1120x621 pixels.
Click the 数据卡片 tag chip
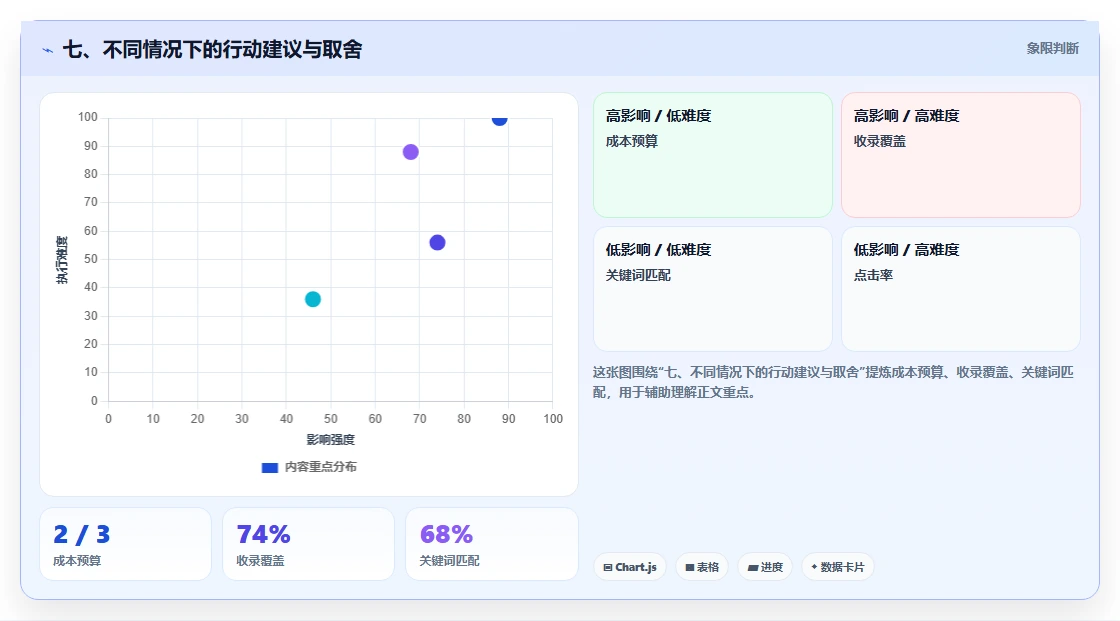point(838,567)
